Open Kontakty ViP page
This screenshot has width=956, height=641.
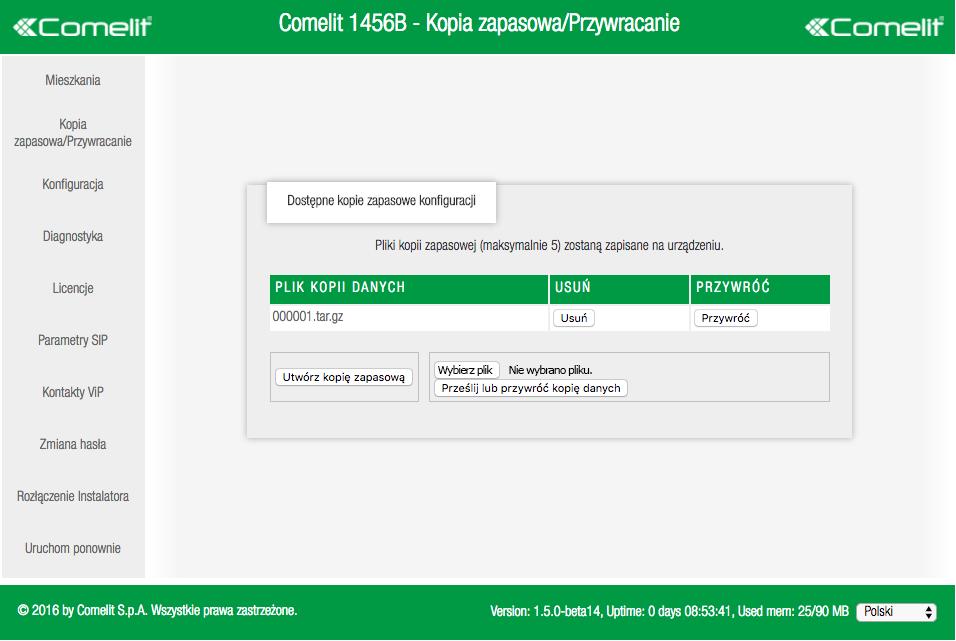tap(73, 392)
